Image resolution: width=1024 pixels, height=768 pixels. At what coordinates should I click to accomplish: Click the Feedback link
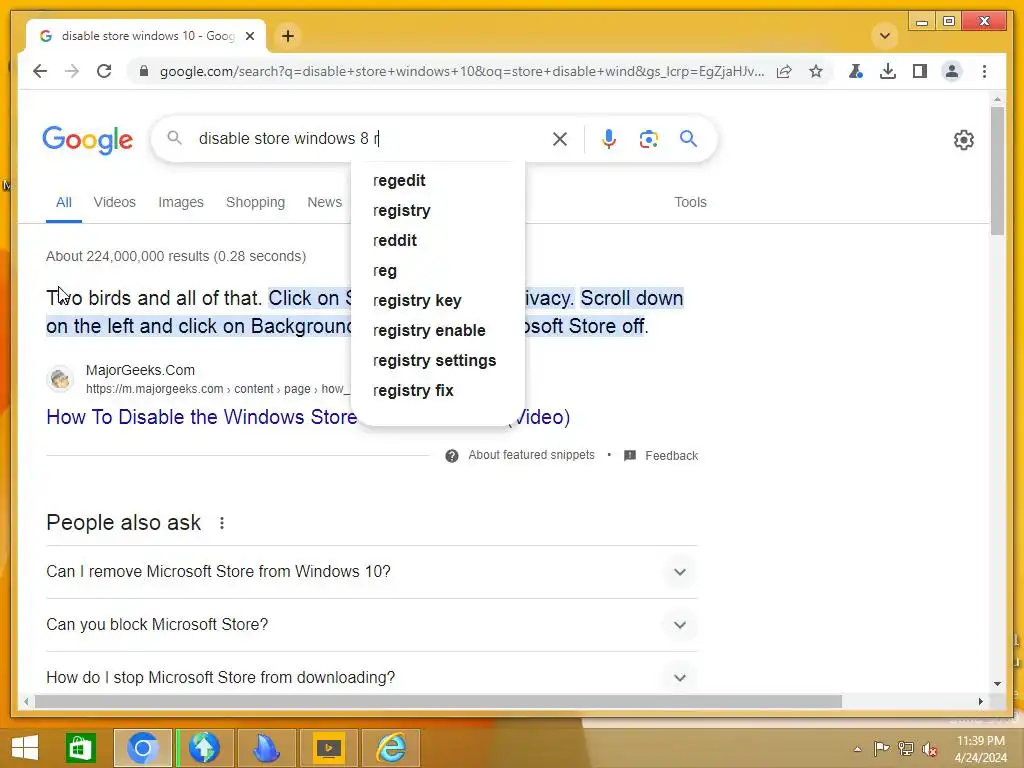pyautogui.click(x=671, y=456)
